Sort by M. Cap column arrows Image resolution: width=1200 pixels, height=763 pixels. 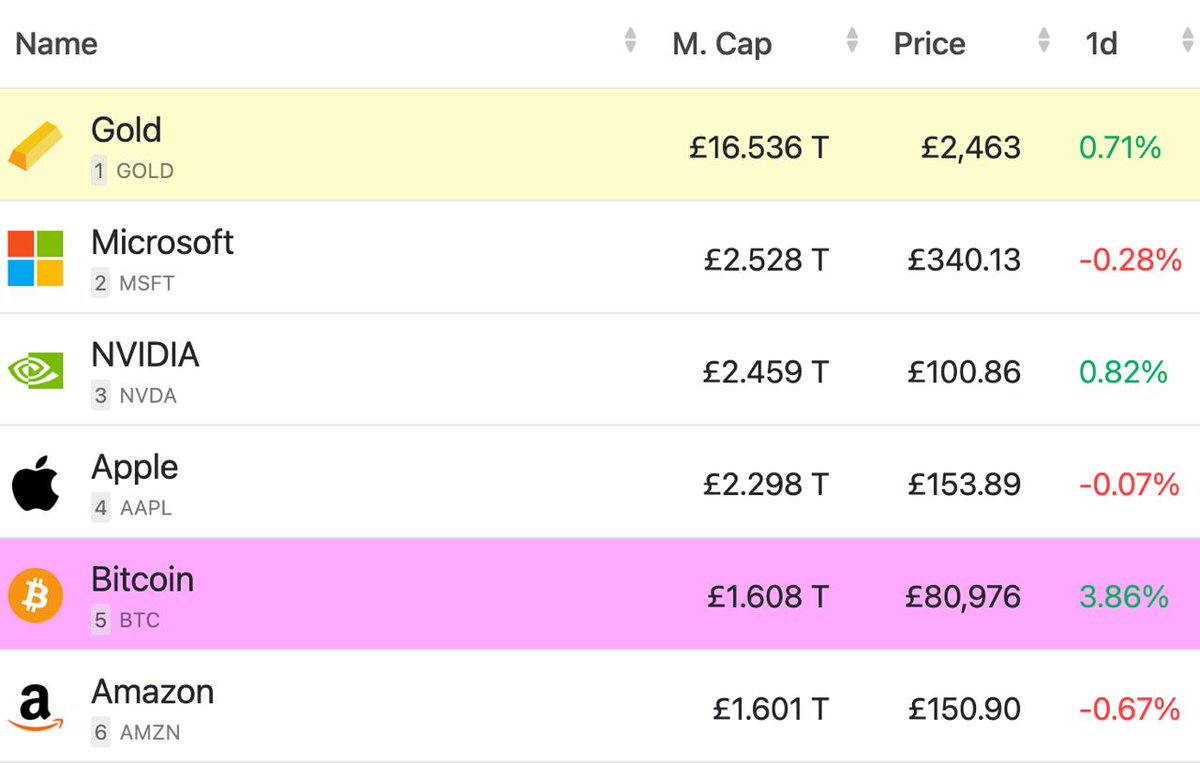(x=852, y=41)
